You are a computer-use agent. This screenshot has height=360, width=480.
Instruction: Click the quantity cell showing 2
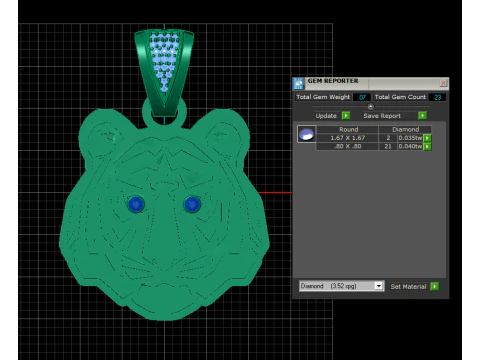coord(388,138)
